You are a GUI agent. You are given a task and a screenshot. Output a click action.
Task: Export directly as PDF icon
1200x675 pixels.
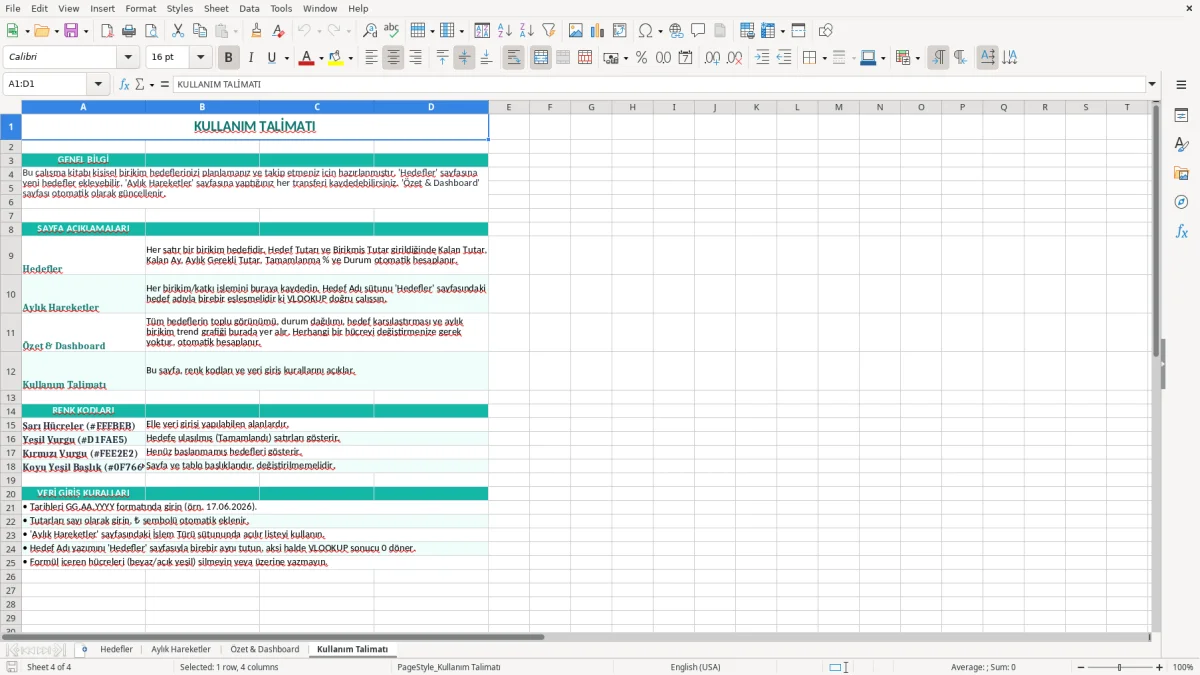click(107, 31)
